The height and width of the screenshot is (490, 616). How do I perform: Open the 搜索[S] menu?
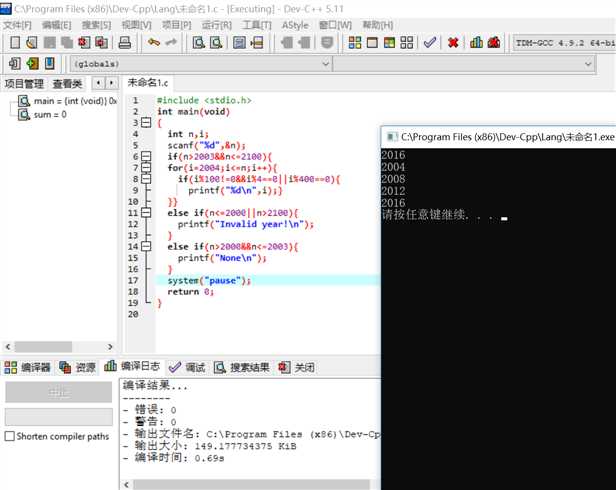tap(96, 25)
